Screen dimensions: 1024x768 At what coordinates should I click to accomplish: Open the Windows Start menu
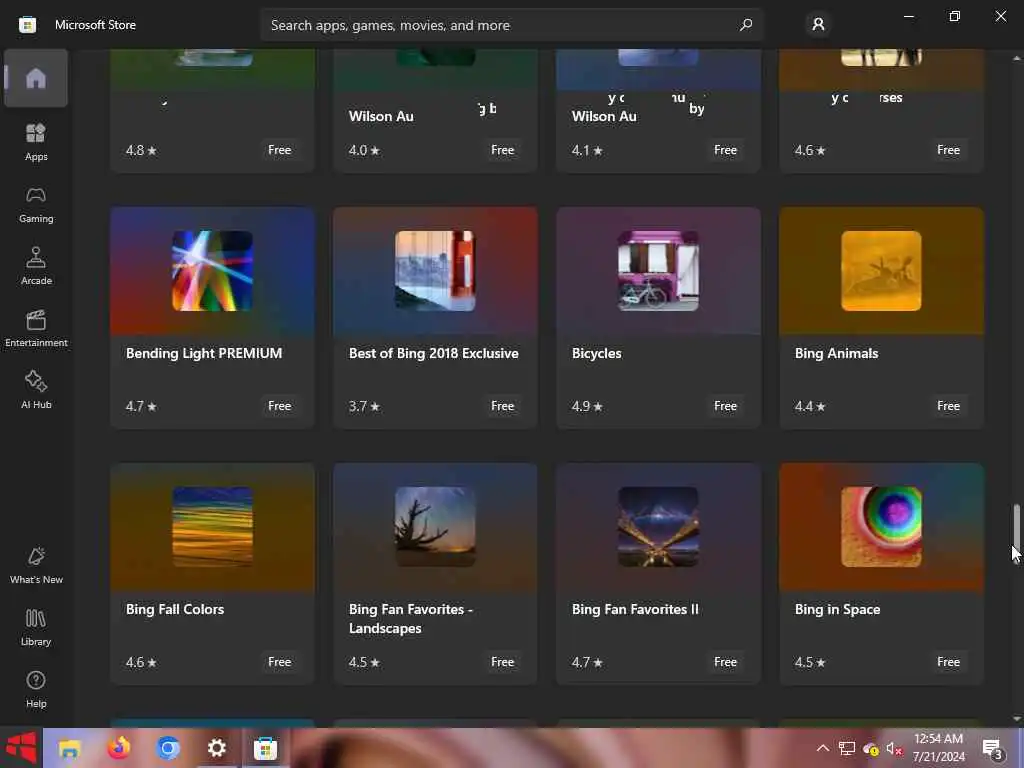(x=21, y=748)
